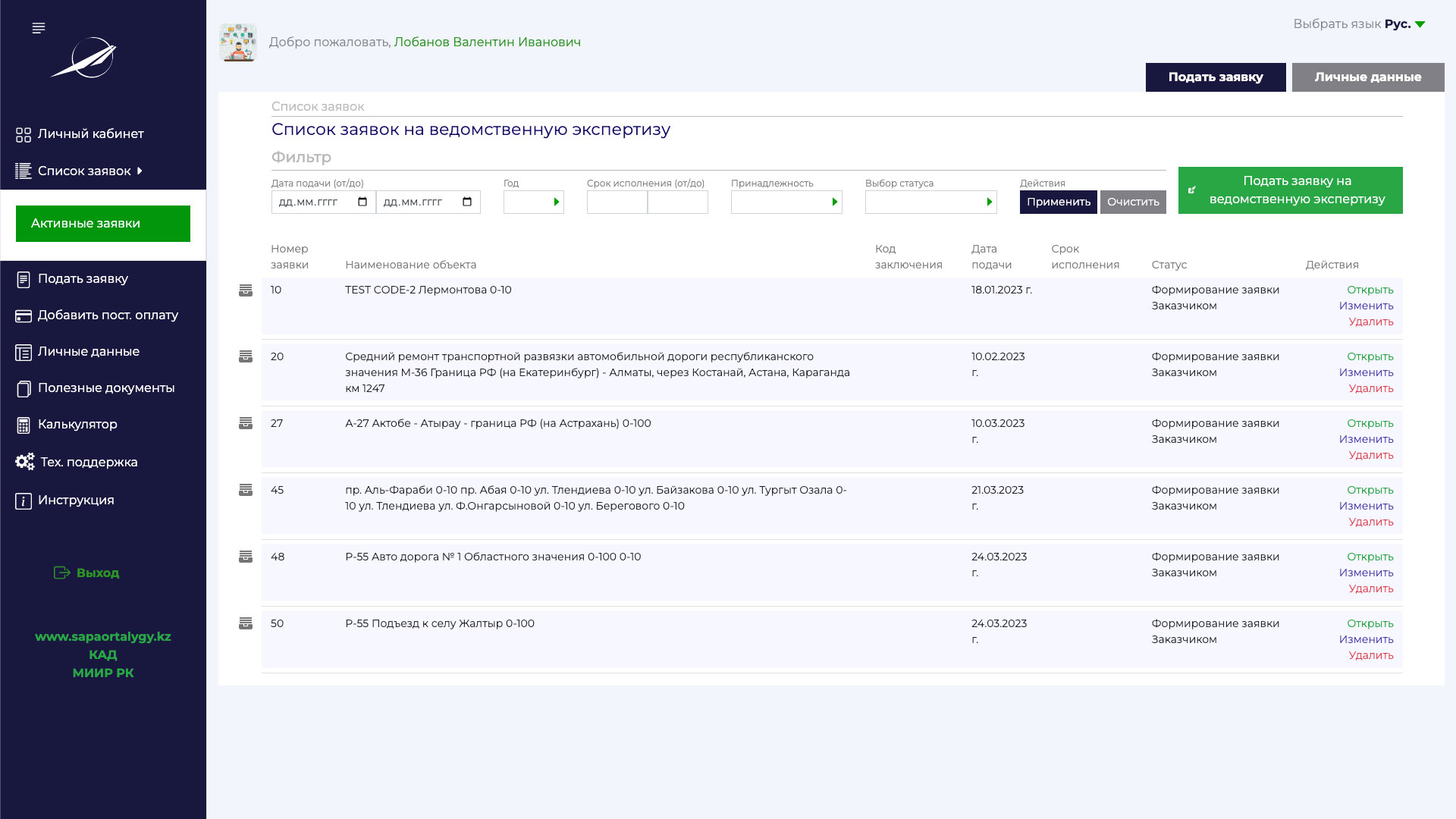1456x819 pixels.
Task: Click the archive icon beside request 27
Action: pos(246,423)
